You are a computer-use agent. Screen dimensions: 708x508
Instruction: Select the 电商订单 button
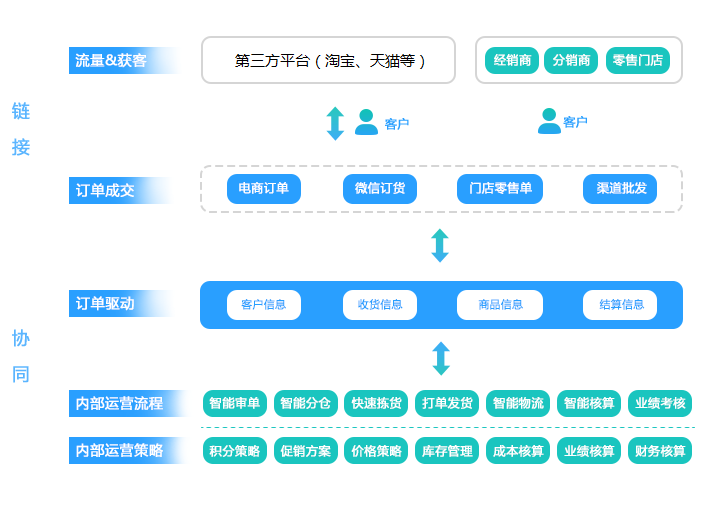[264, 189]
